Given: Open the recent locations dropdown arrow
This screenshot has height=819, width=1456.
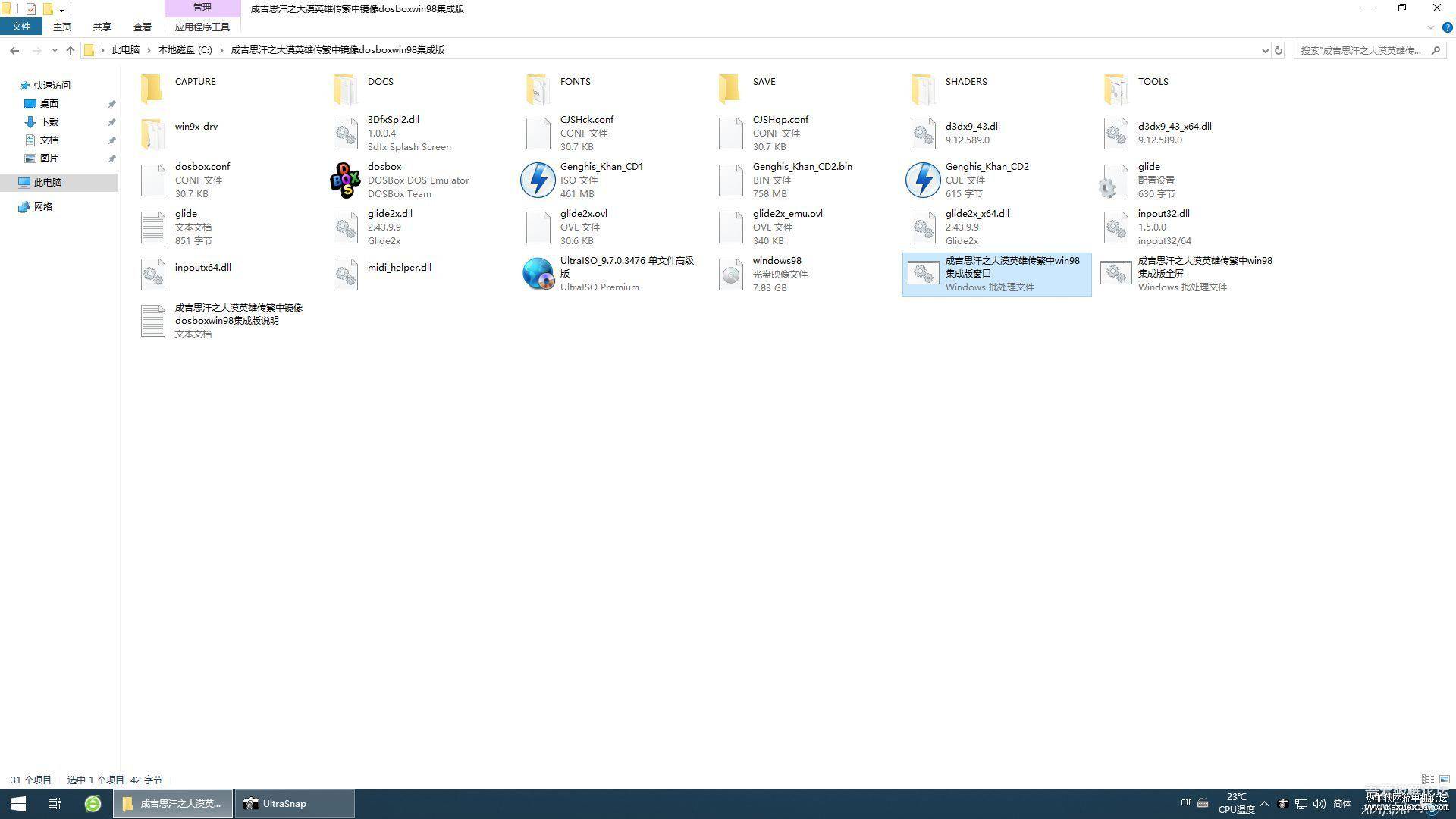Looking at the screenshot, I should click(x=54, y=50).
